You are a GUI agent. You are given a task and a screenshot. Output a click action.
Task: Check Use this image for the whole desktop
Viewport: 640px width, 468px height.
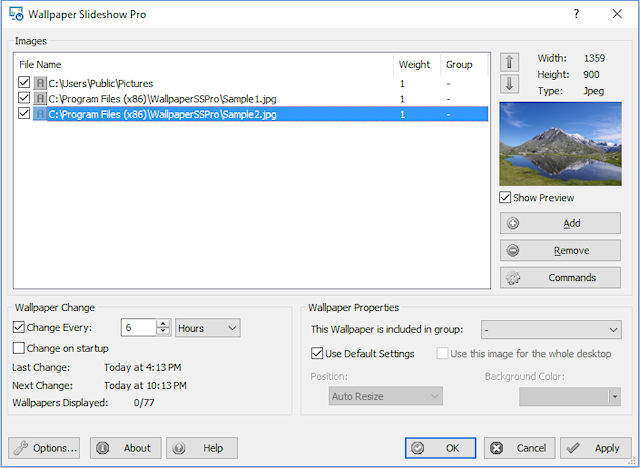(442, 353)
